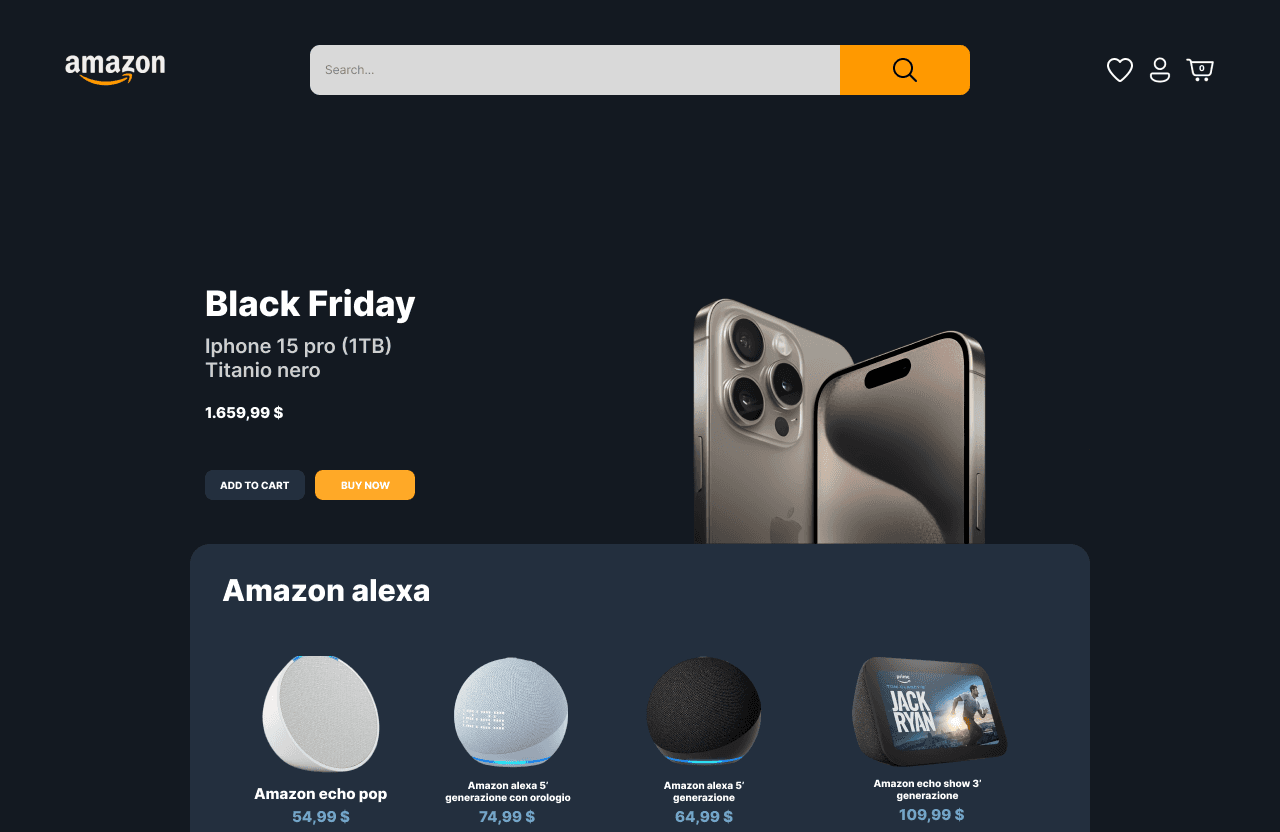Open the user account icon

1160,70
